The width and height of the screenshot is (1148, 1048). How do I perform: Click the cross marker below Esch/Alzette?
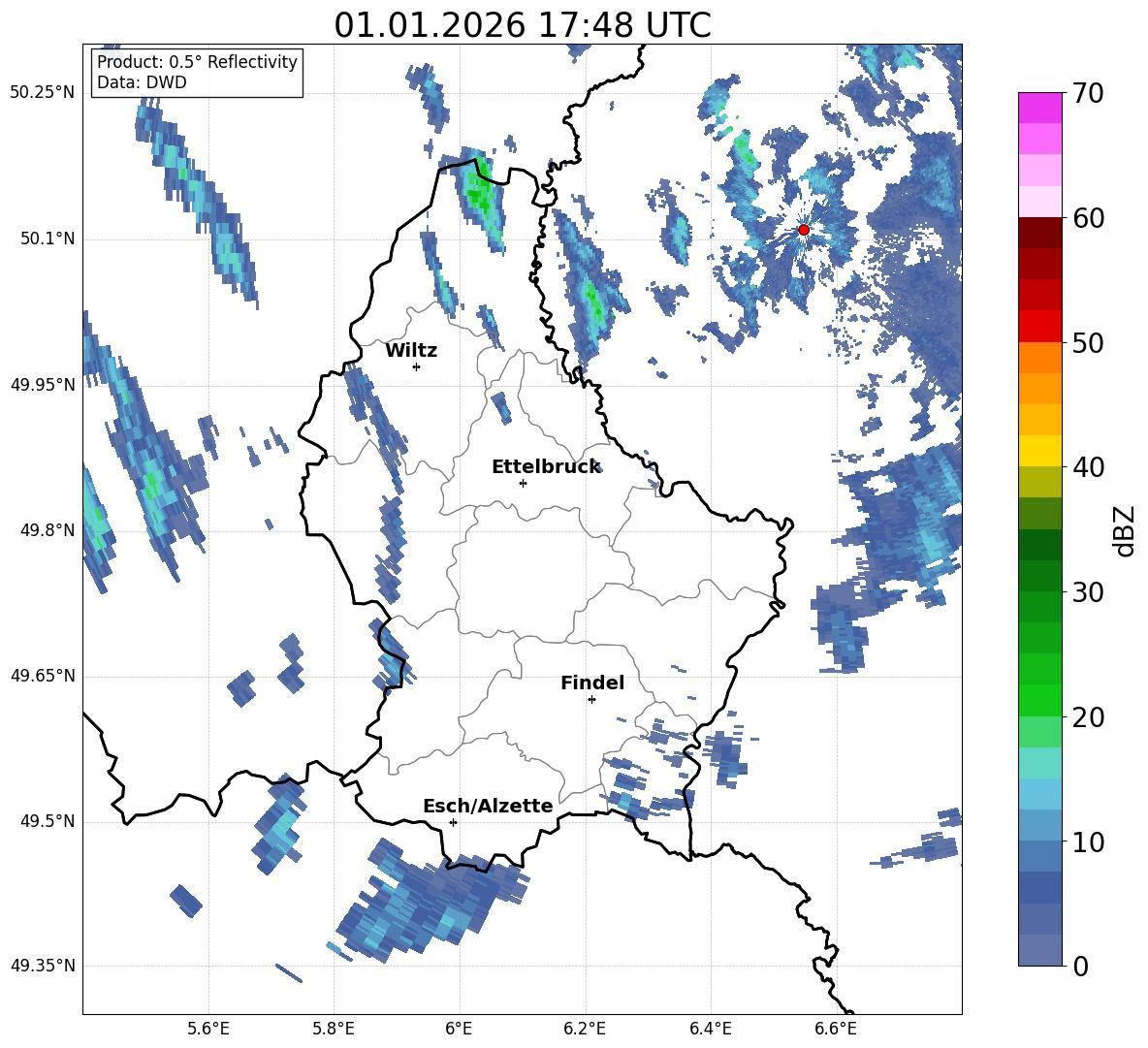(x=453, y=822)
